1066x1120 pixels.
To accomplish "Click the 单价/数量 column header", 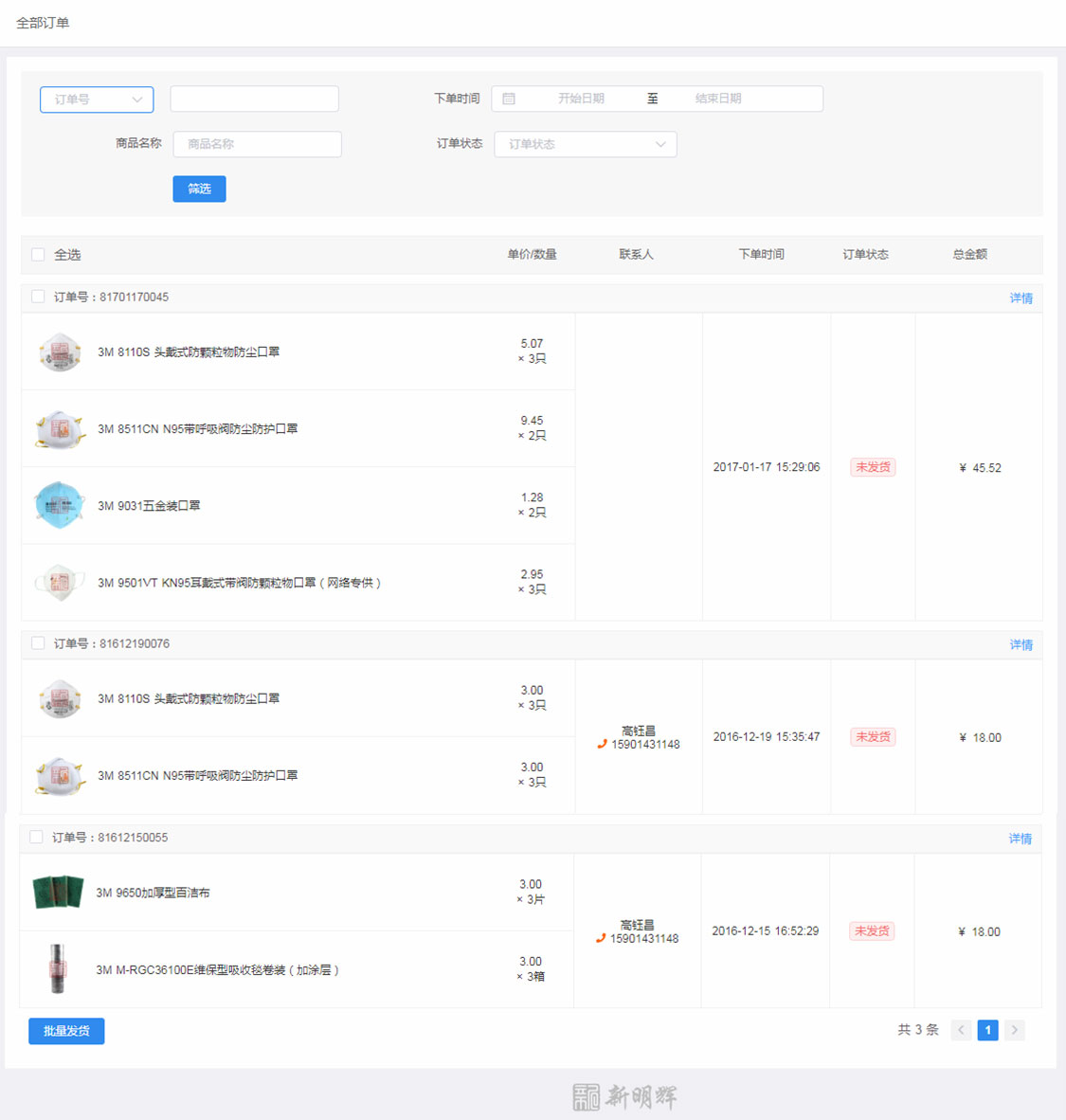I will [x=533, y=254].
